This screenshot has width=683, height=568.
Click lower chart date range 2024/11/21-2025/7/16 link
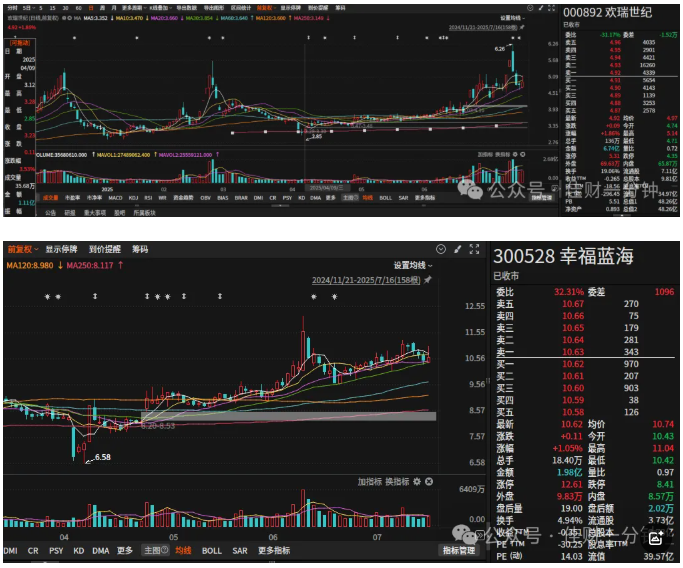(x=366, y=280)
